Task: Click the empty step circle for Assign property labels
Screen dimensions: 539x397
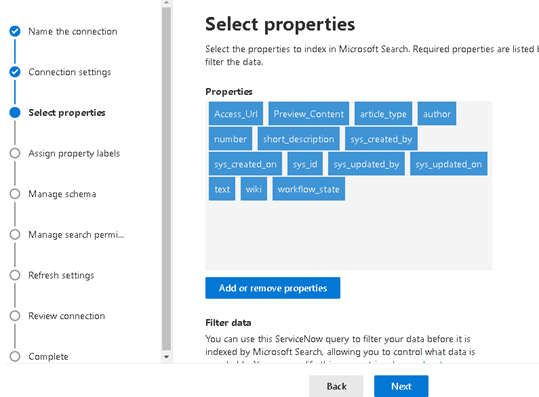Action: 15,153
